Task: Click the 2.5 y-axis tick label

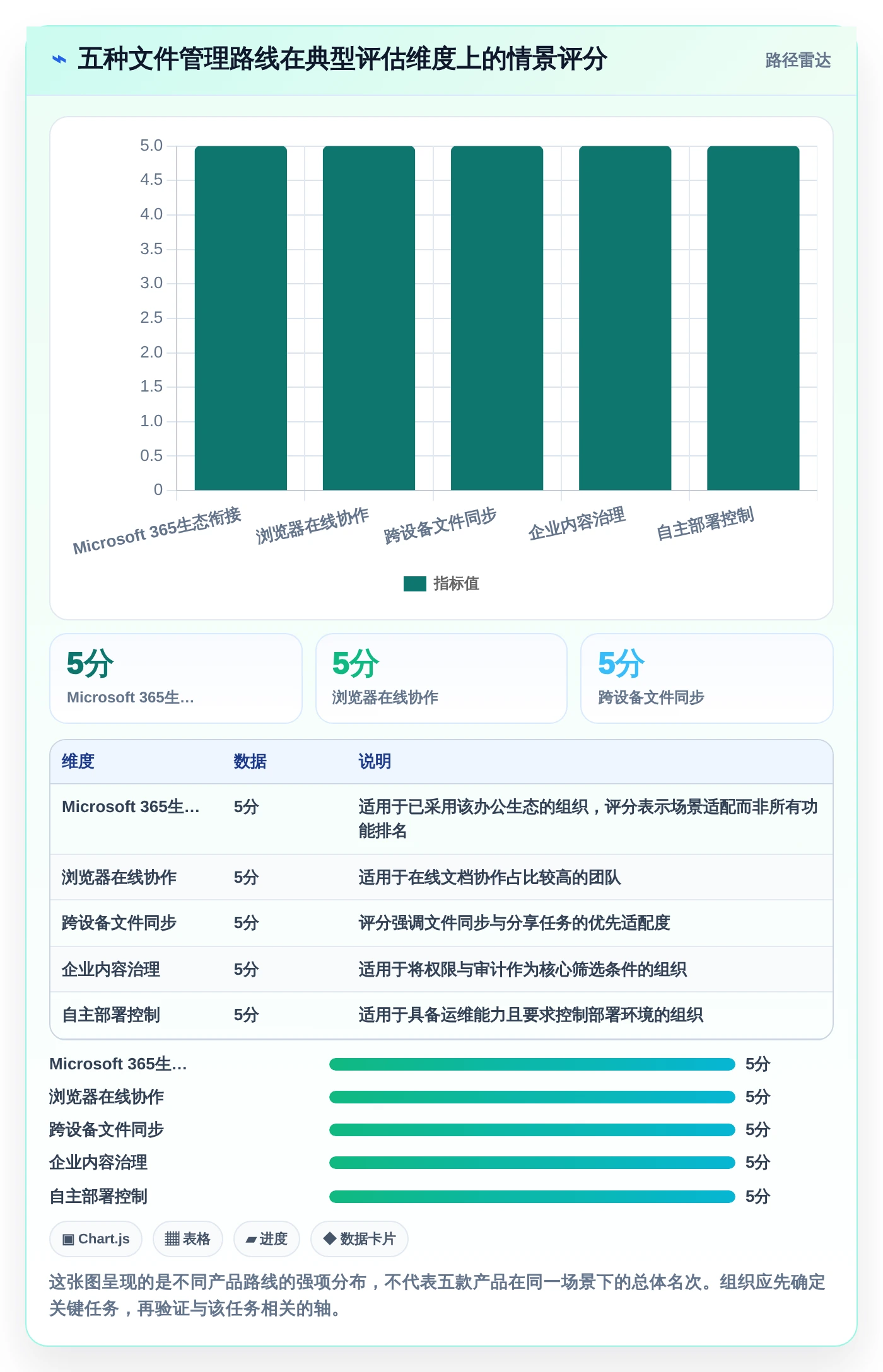Action: tap(151, 318)
